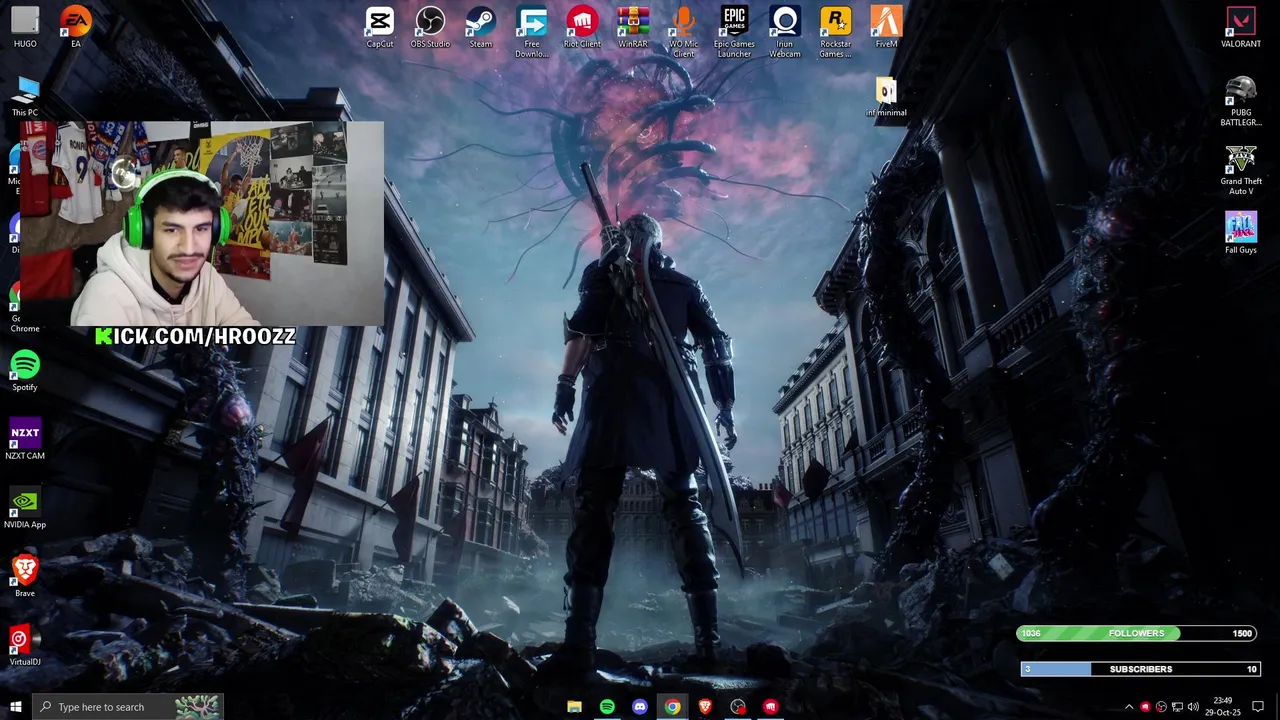Launch CapCut from the desktop

pyautogui.click(x=380, y=27)
